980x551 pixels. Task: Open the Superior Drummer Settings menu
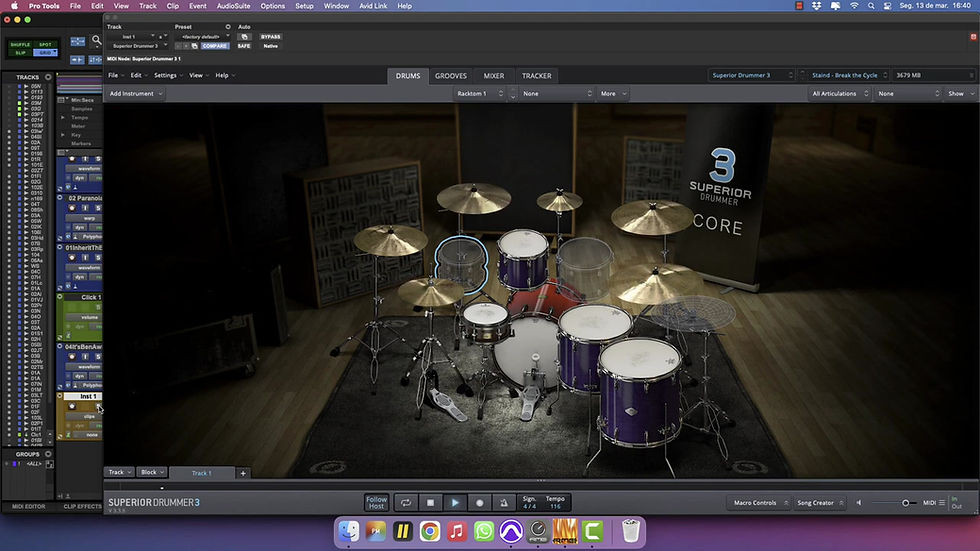click(x=168, y=76)
